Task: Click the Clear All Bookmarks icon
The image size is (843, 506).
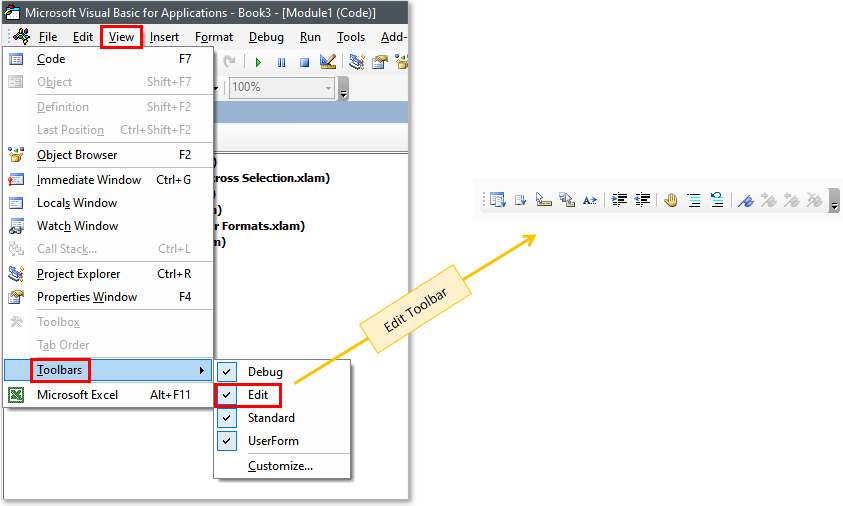Action: 815,200
